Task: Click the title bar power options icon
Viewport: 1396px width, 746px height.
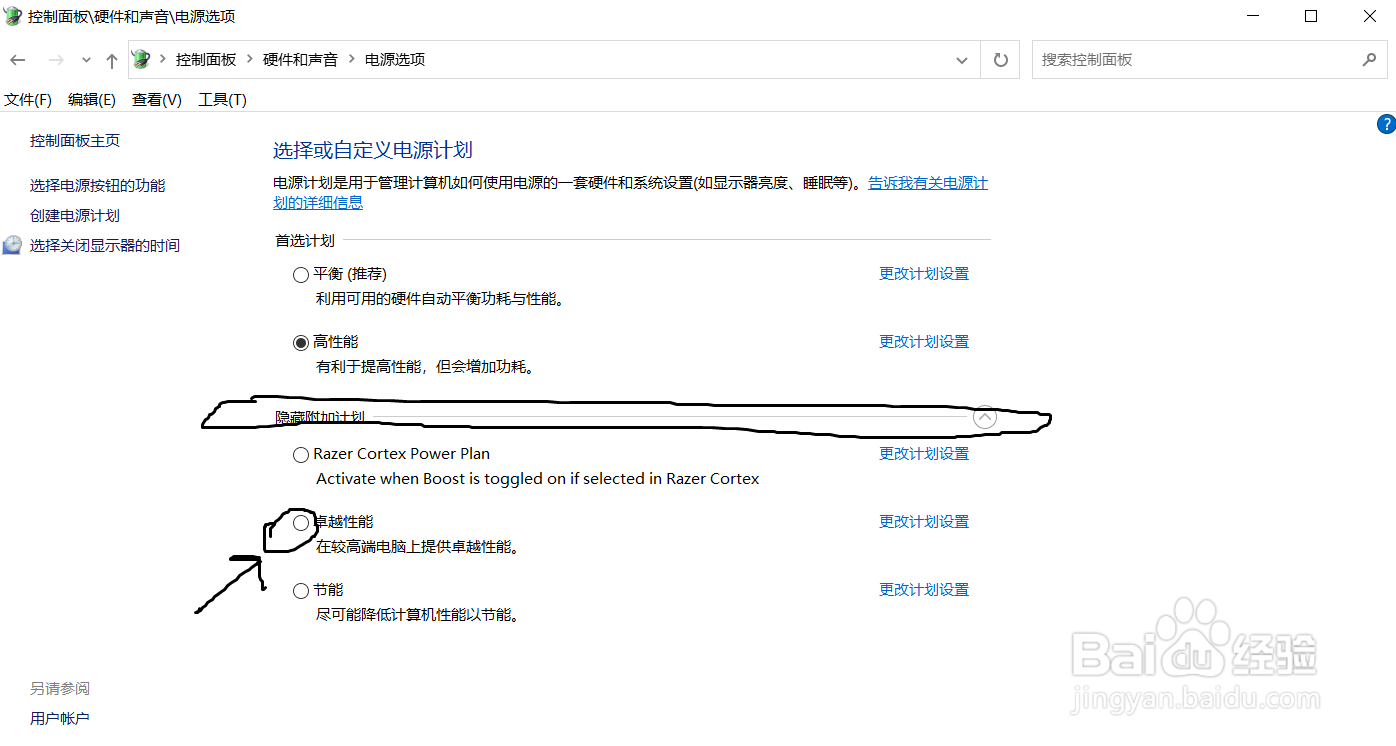Action: 15,16
